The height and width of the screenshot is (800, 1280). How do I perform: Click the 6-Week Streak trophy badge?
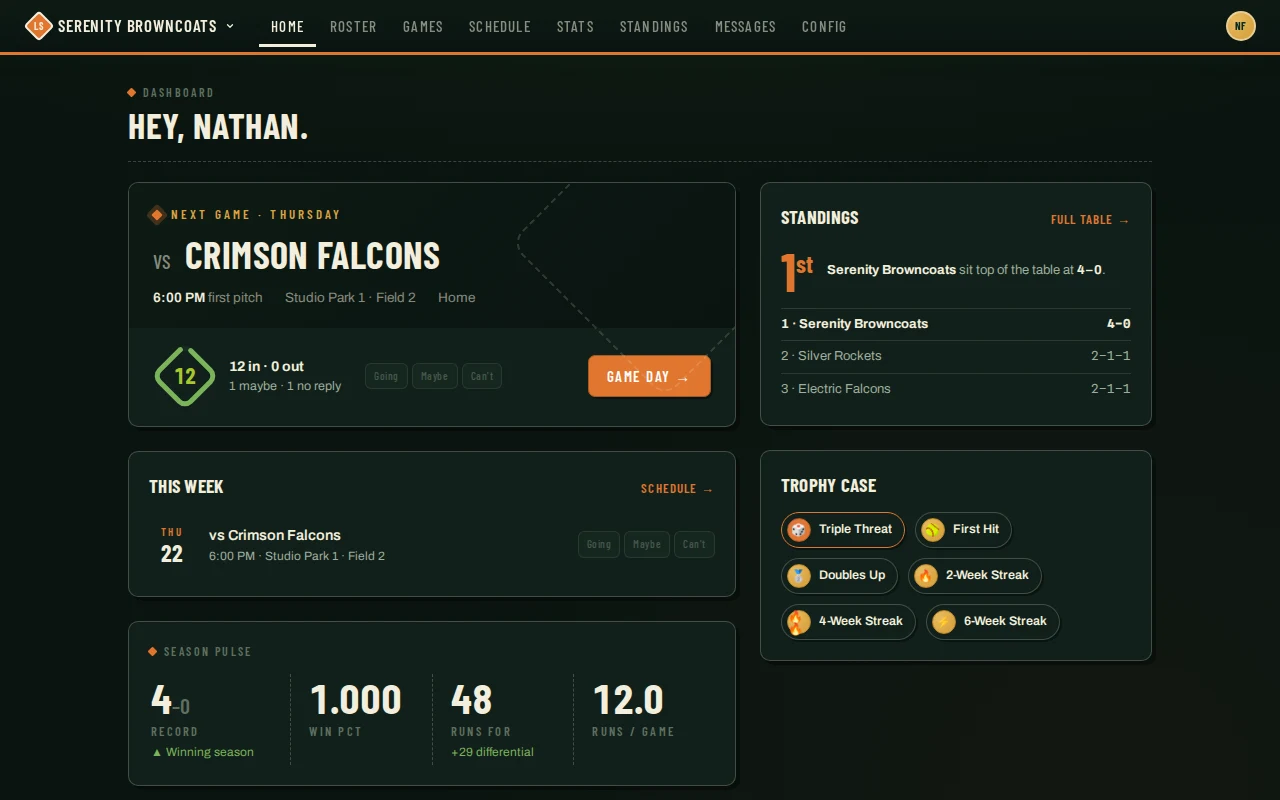coord(992,622)
